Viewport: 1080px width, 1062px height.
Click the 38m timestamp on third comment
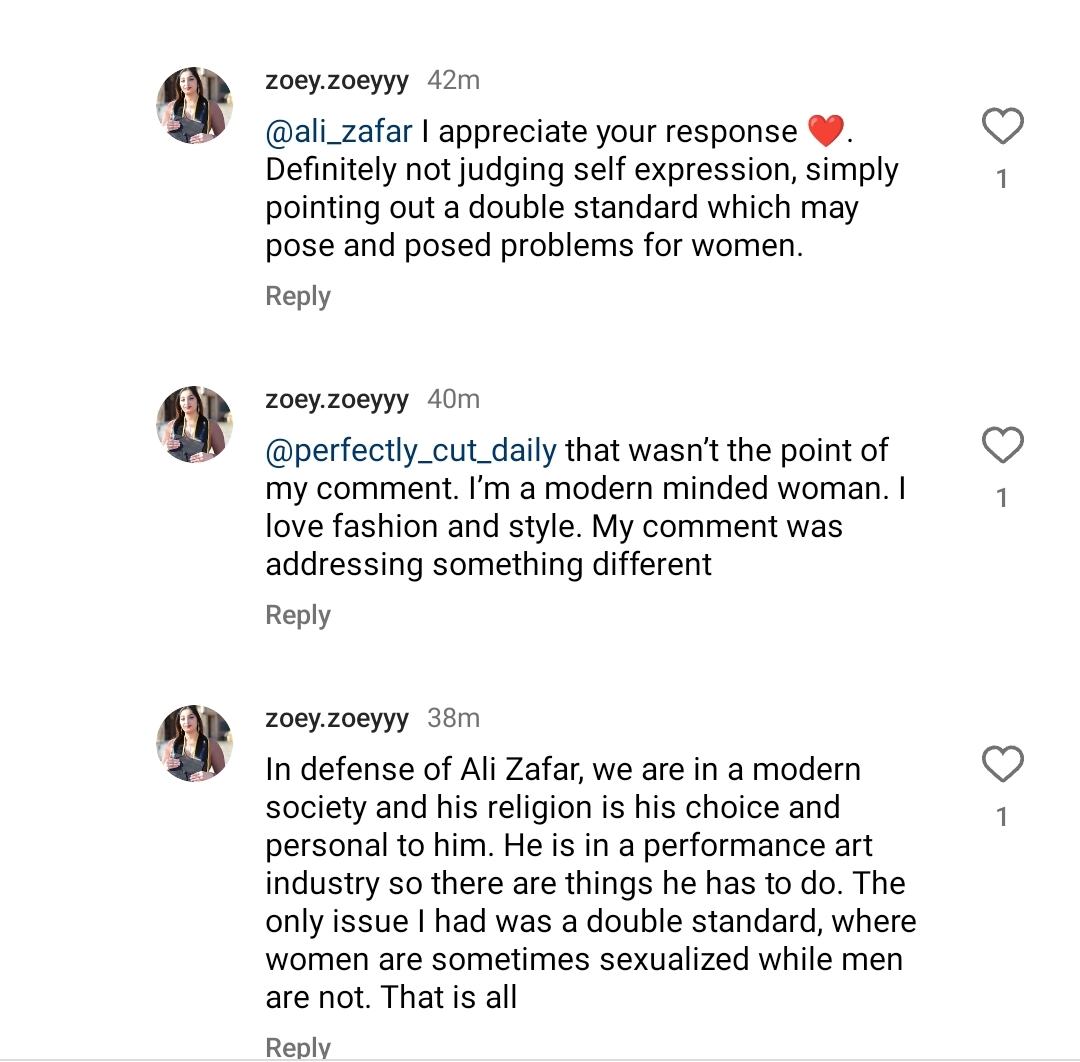453,718
